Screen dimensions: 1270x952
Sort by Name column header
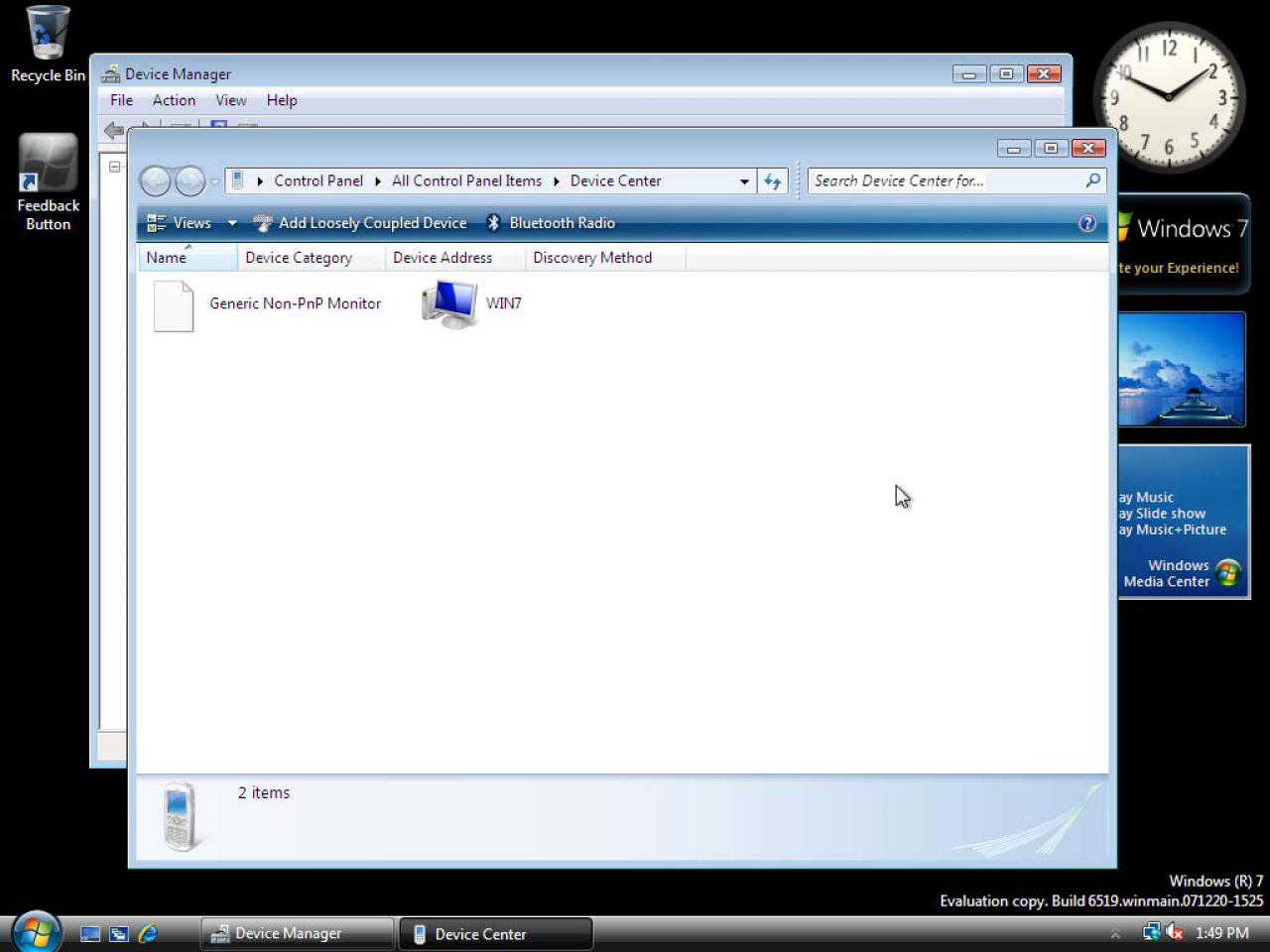click(188, 258)
